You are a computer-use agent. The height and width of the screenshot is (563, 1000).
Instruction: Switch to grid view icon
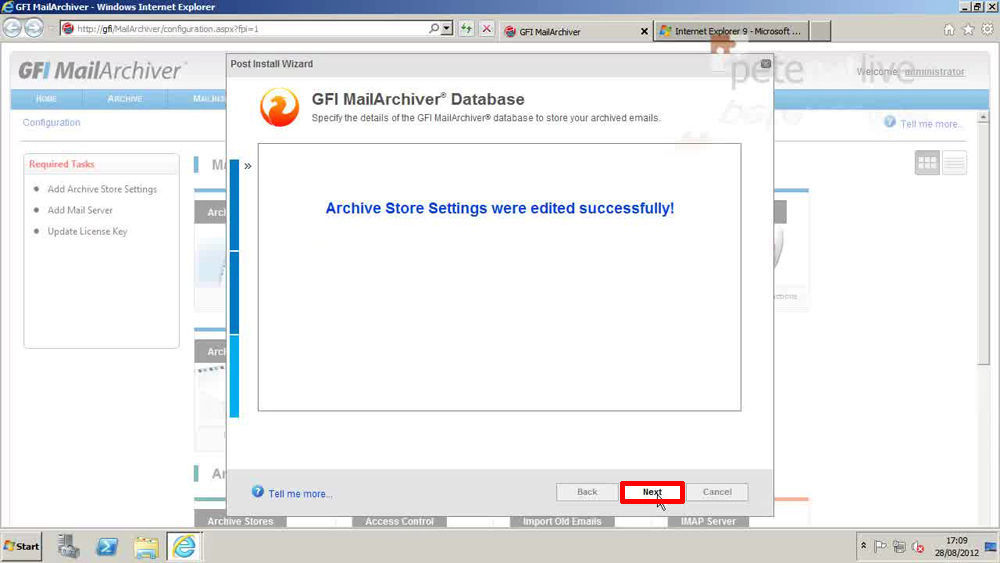927,163
